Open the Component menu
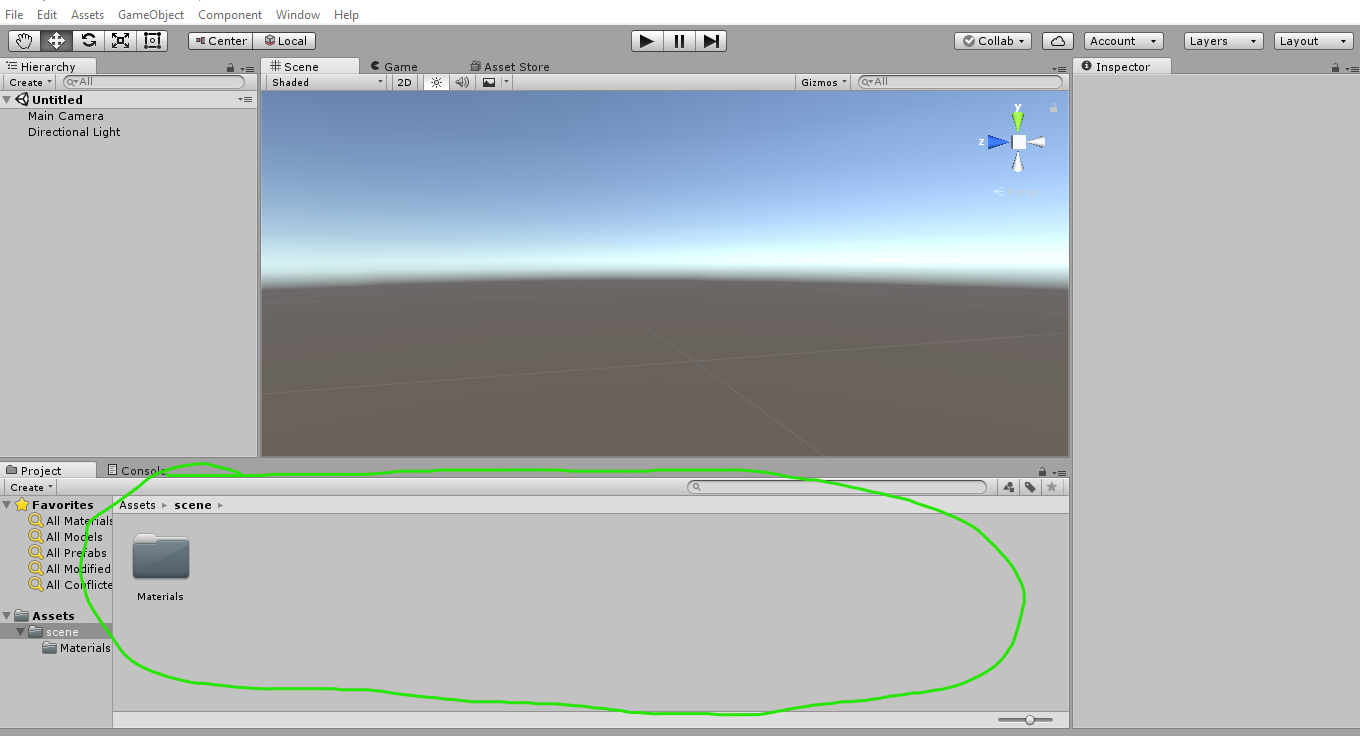 coord(230,15)
